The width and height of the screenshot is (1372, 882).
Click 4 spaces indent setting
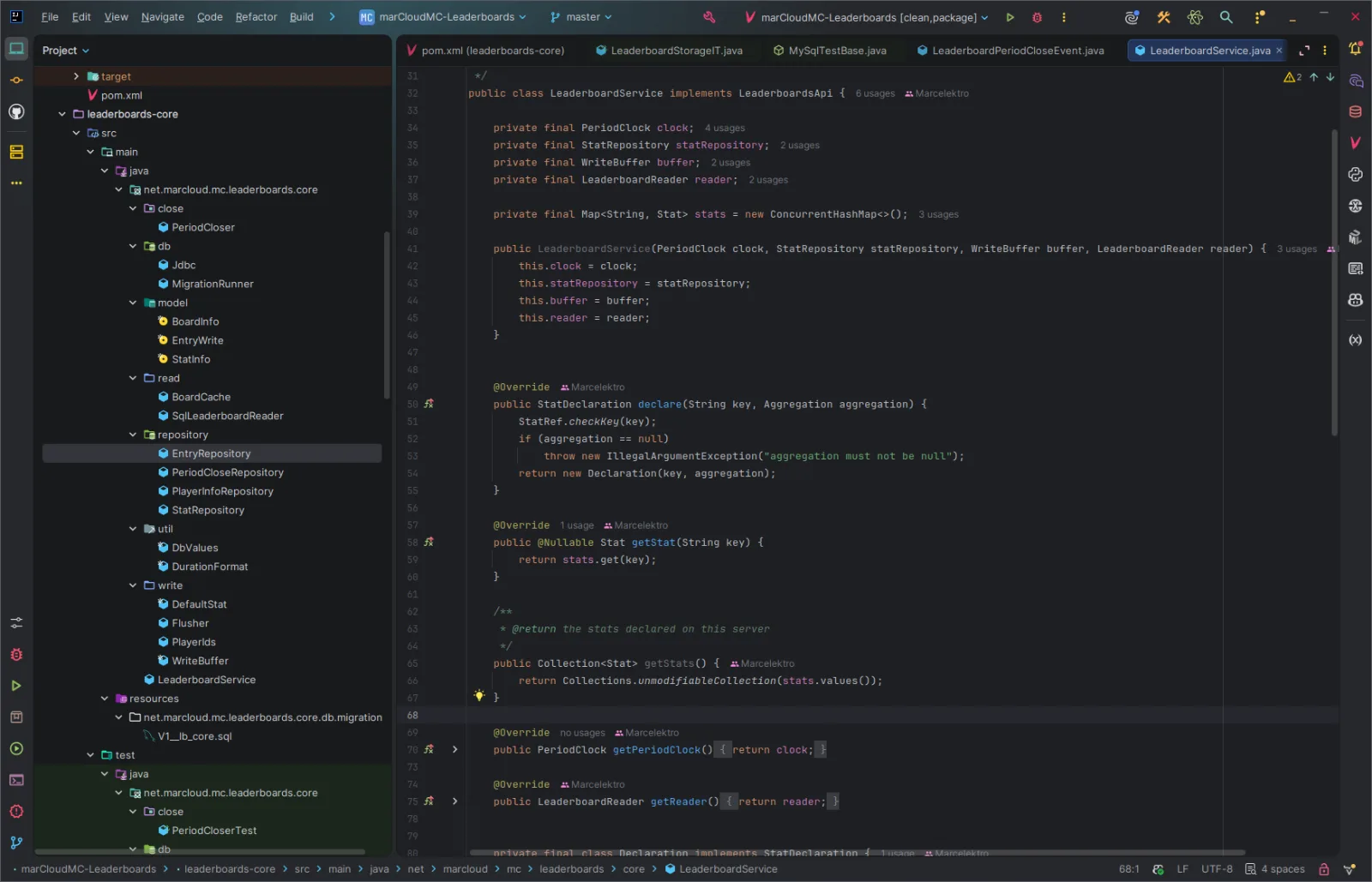(x=1275, y=869)
